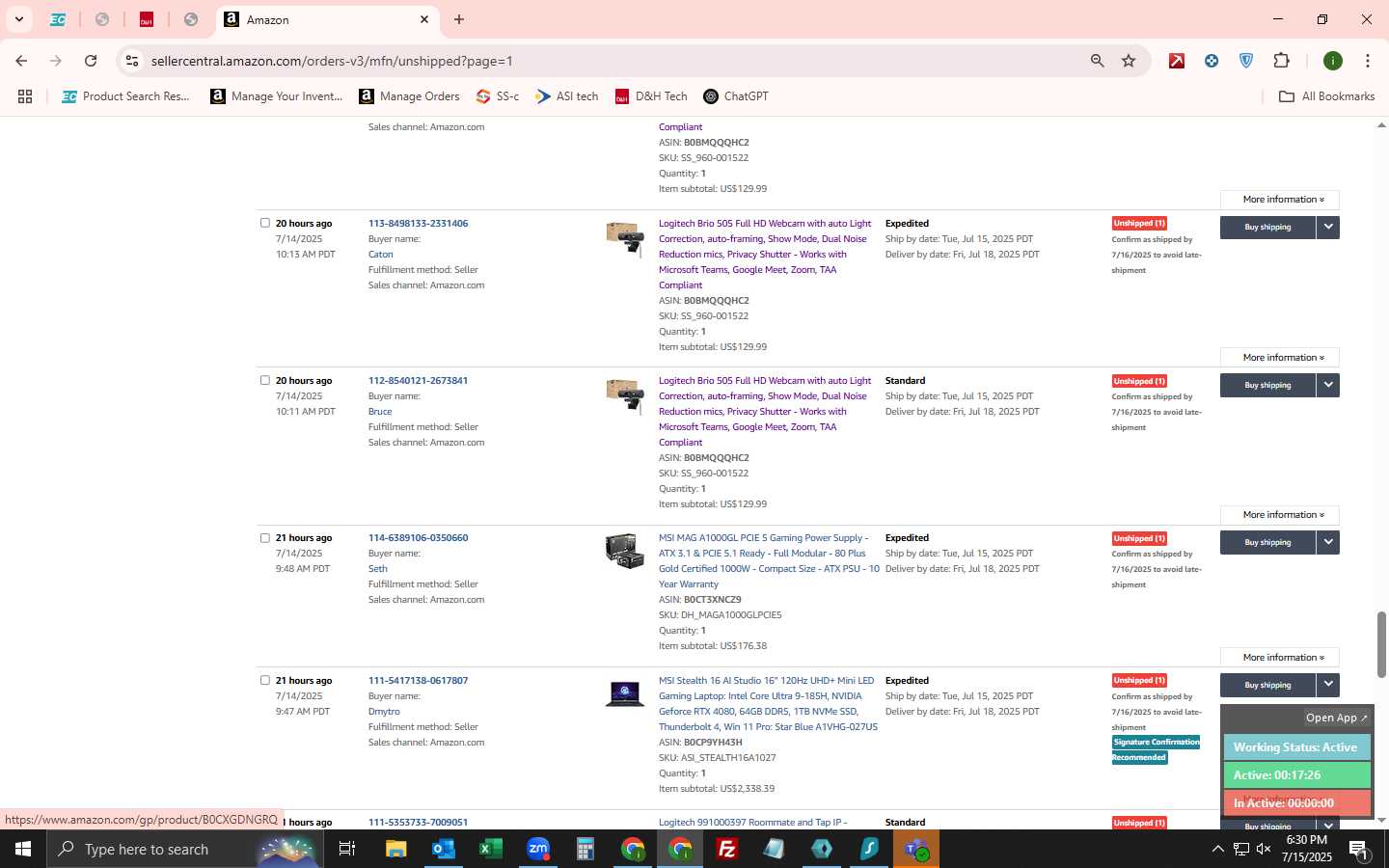Open order 111-5417138-0617807 link
The image size is (1389, 868).
[x=418, y=681]
